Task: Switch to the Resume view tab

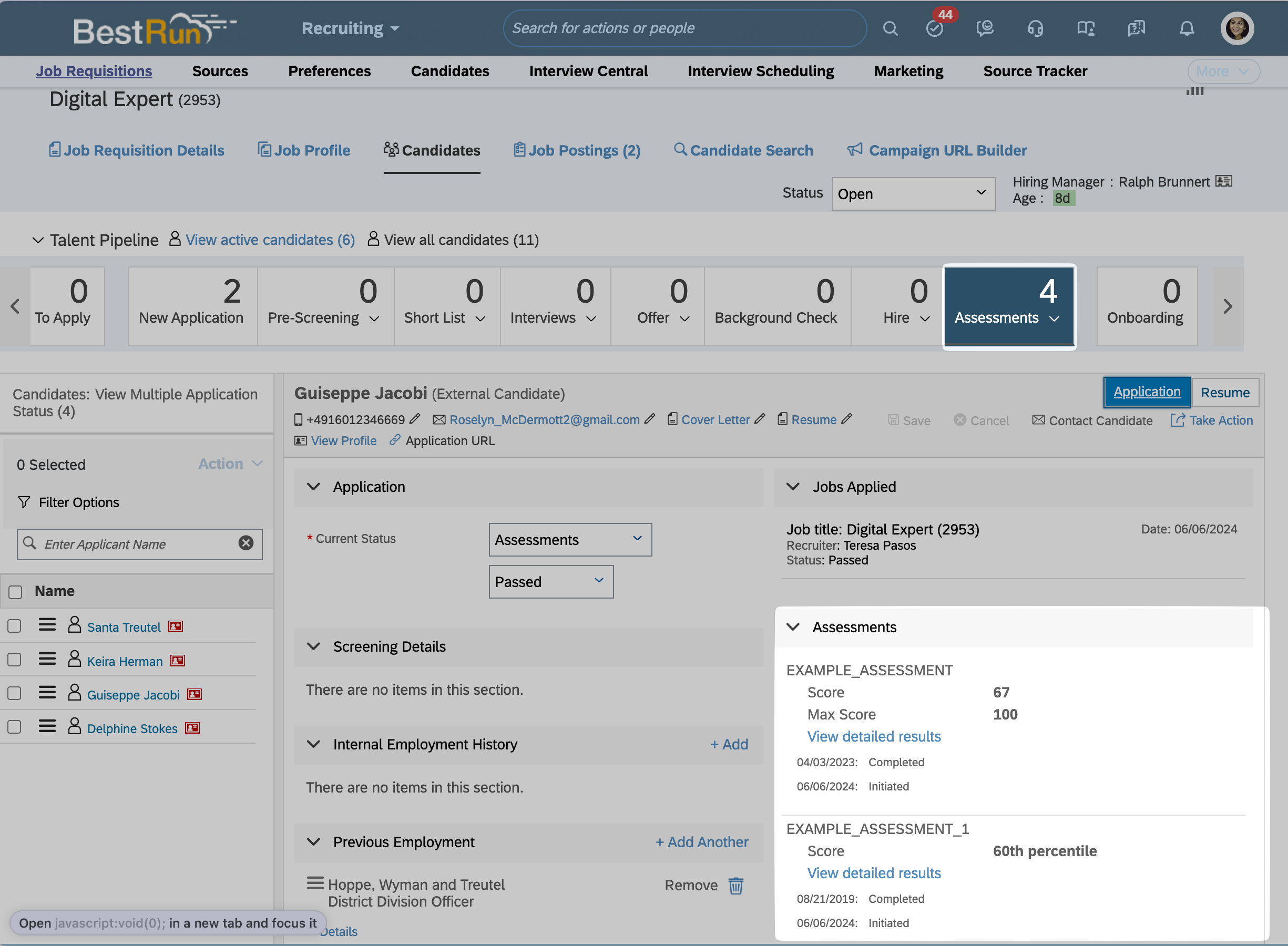Action: pyautogui.click(x=1224, y=392)
